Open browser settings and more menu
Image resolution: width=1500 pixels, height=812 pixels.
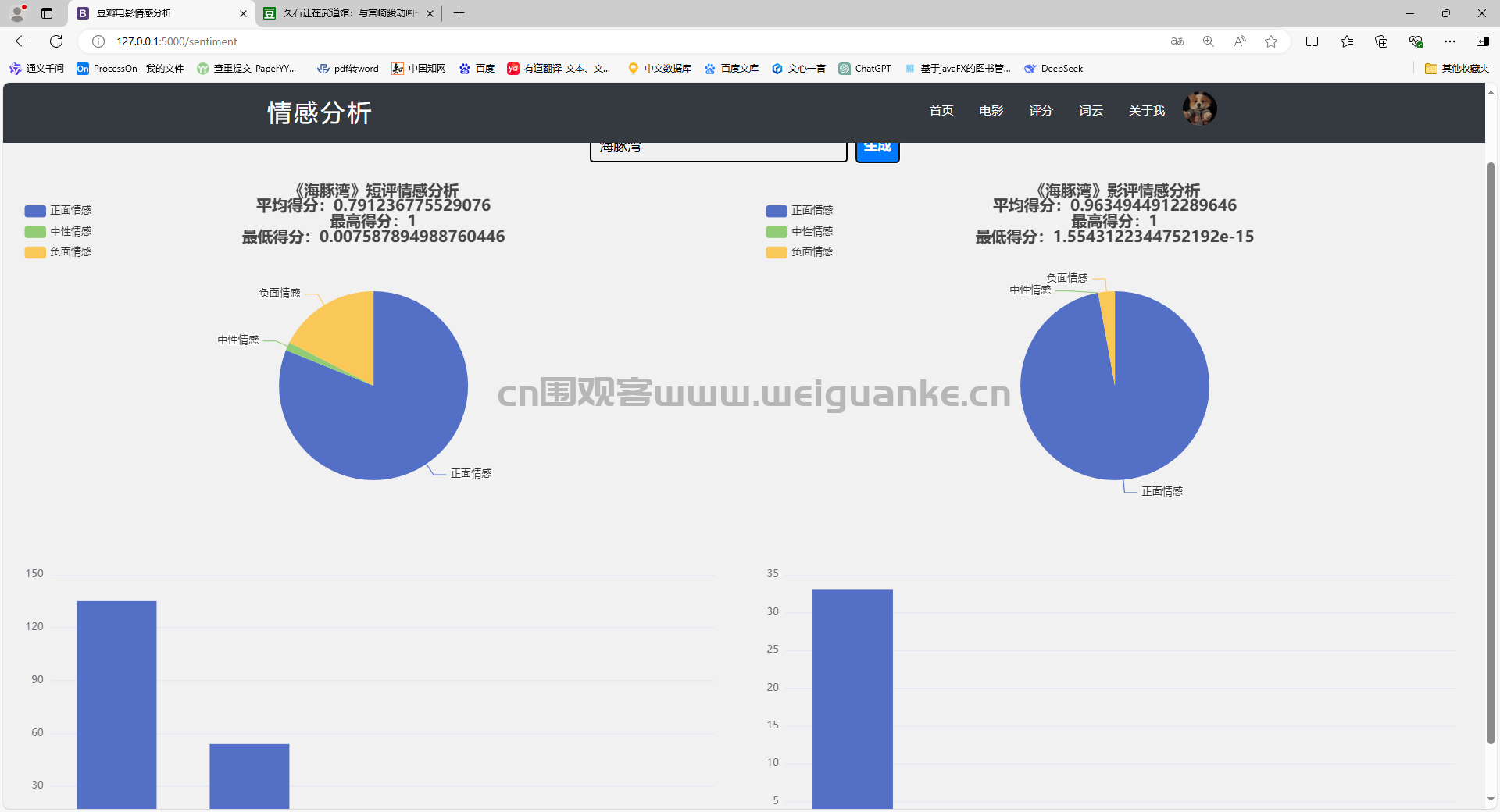coord(1450,41)
